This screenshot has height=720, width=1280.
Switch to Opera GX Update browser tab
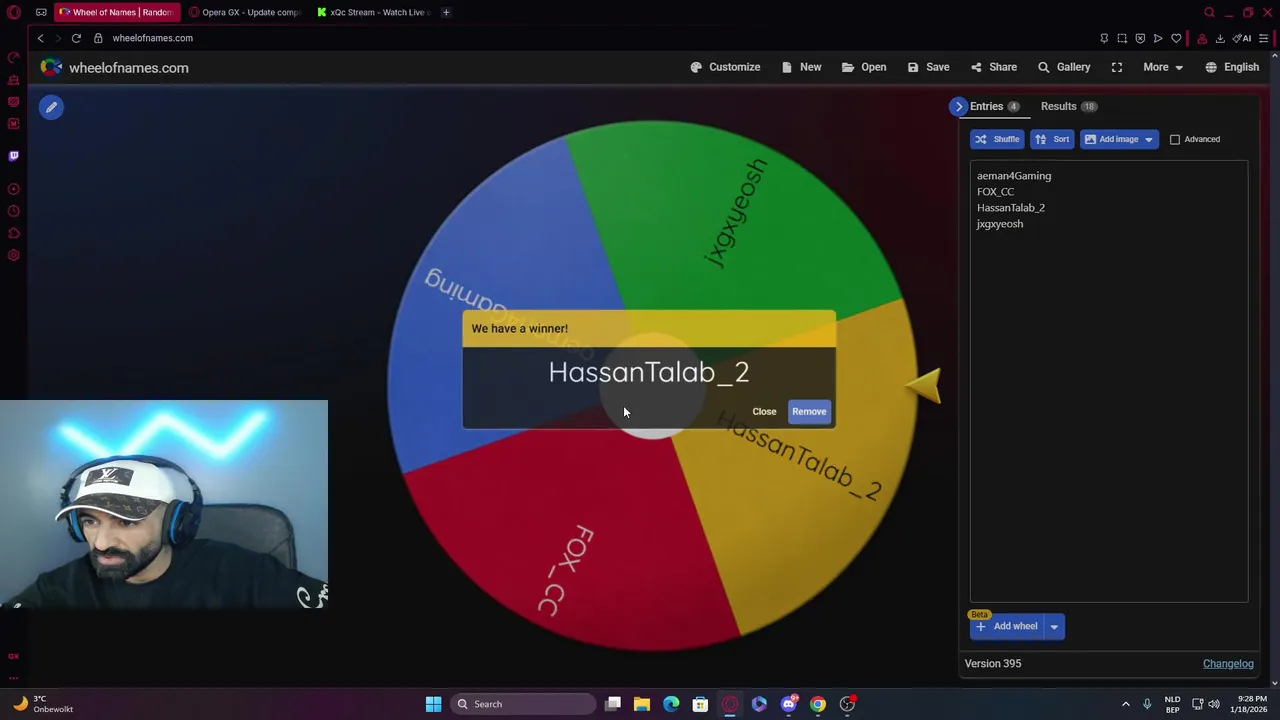pyautogui.click(x=246, y=12)
